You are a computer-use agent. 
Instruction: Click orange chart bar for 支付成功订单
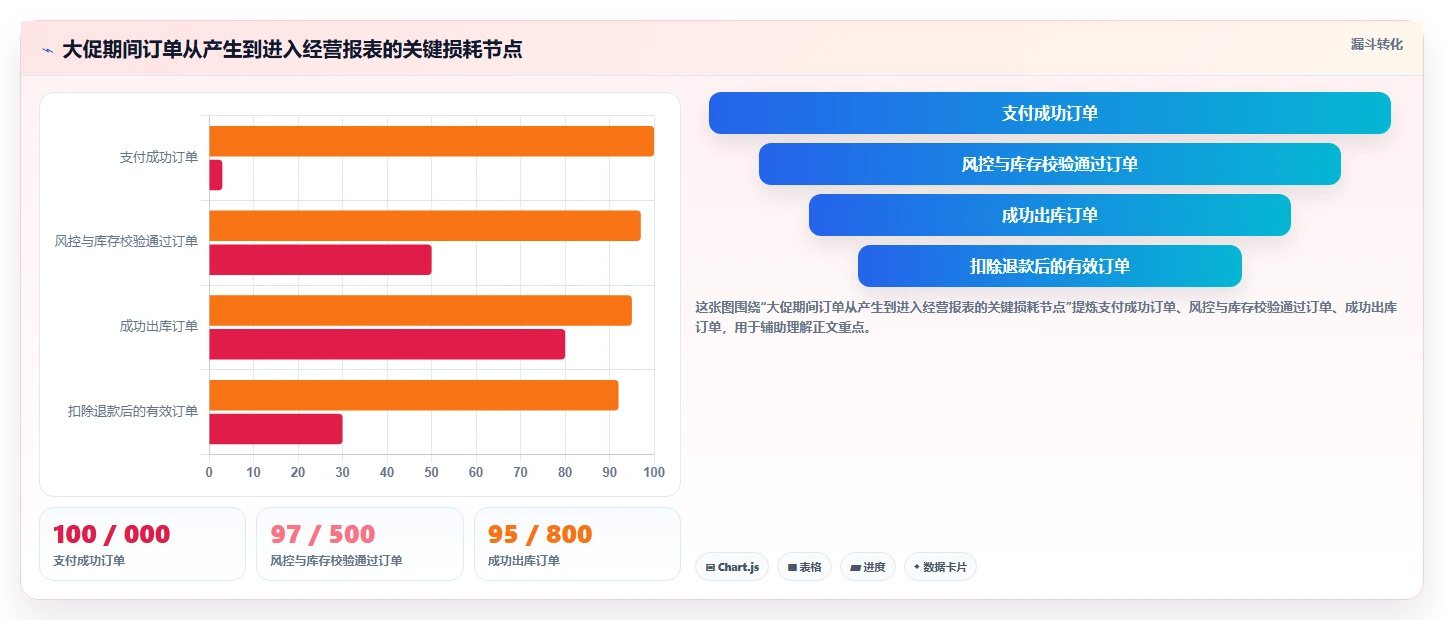coord(431,141)
